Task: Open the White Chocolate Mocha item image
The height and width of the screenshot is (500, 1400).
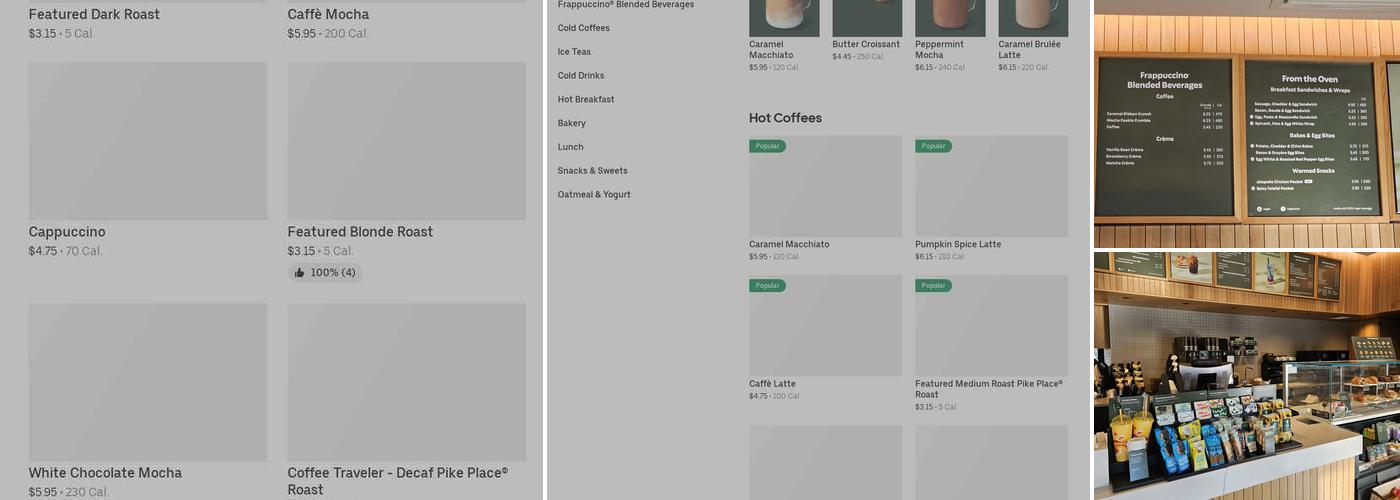Action: pos(148,382)
